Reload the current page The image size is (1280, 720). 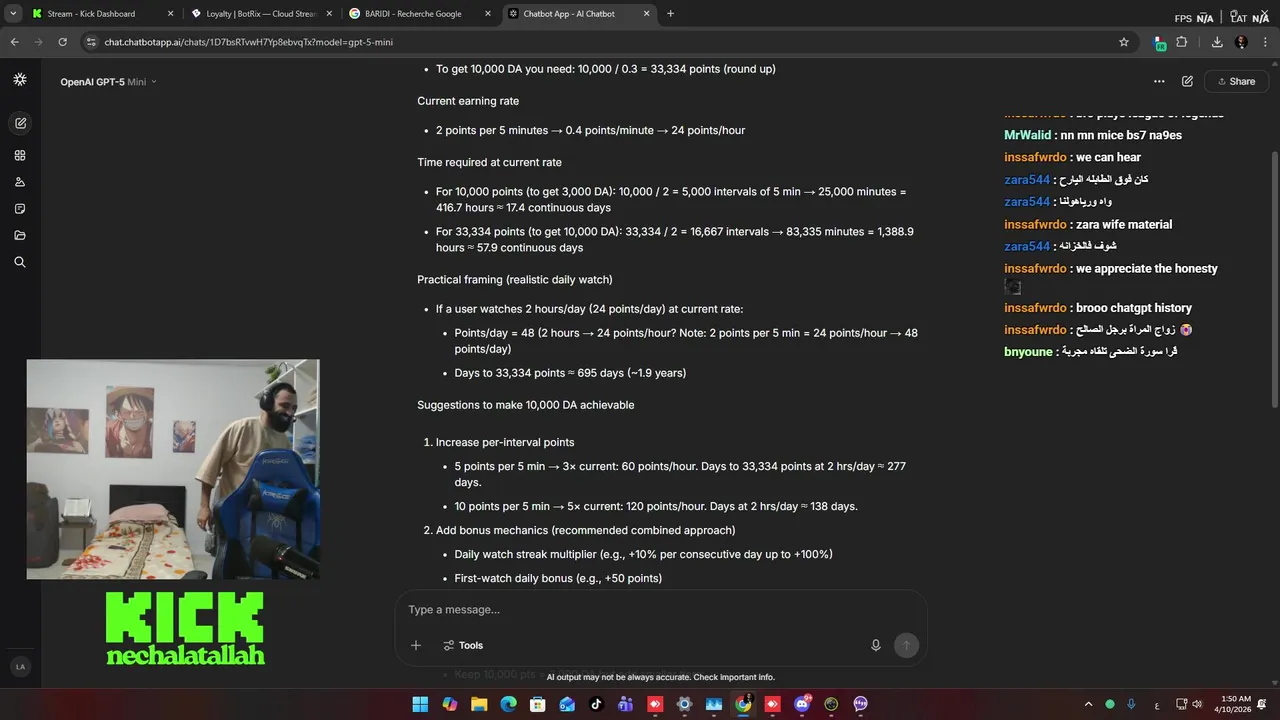pos(62,42)
